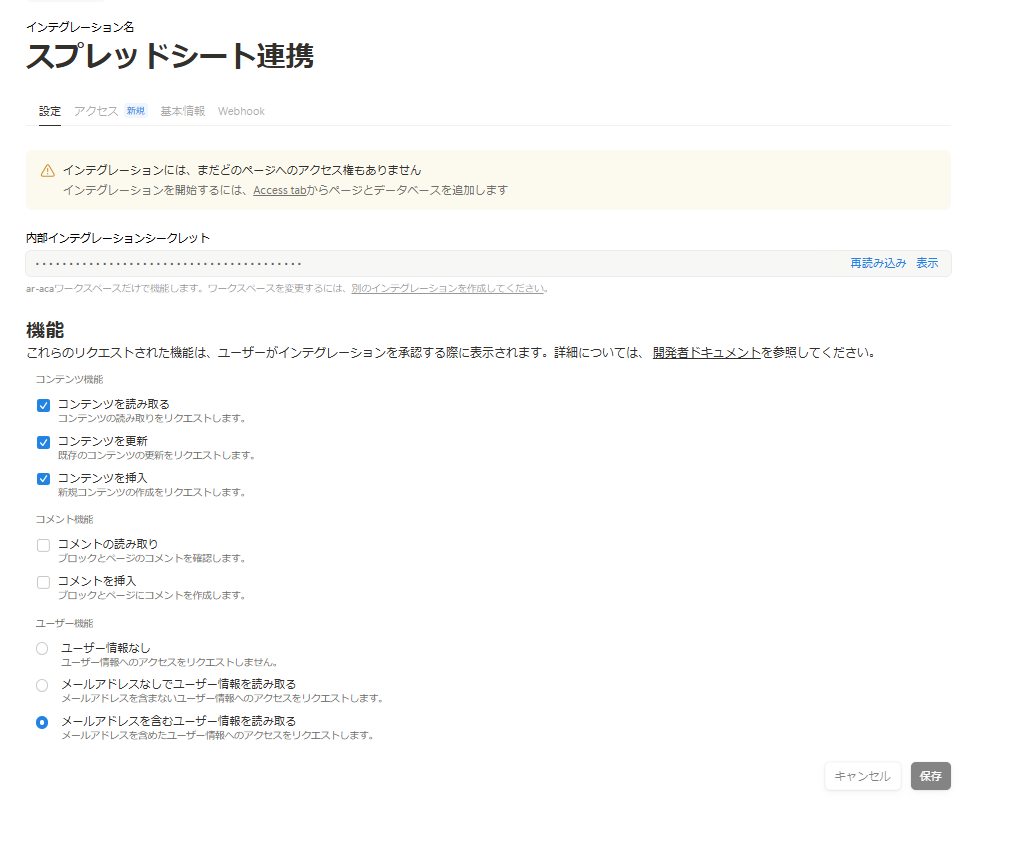Screen dimensions: 1014x843
Task: Select メールアドレスなしでユーザー情報を読み取る radio option
Action: 42,685
